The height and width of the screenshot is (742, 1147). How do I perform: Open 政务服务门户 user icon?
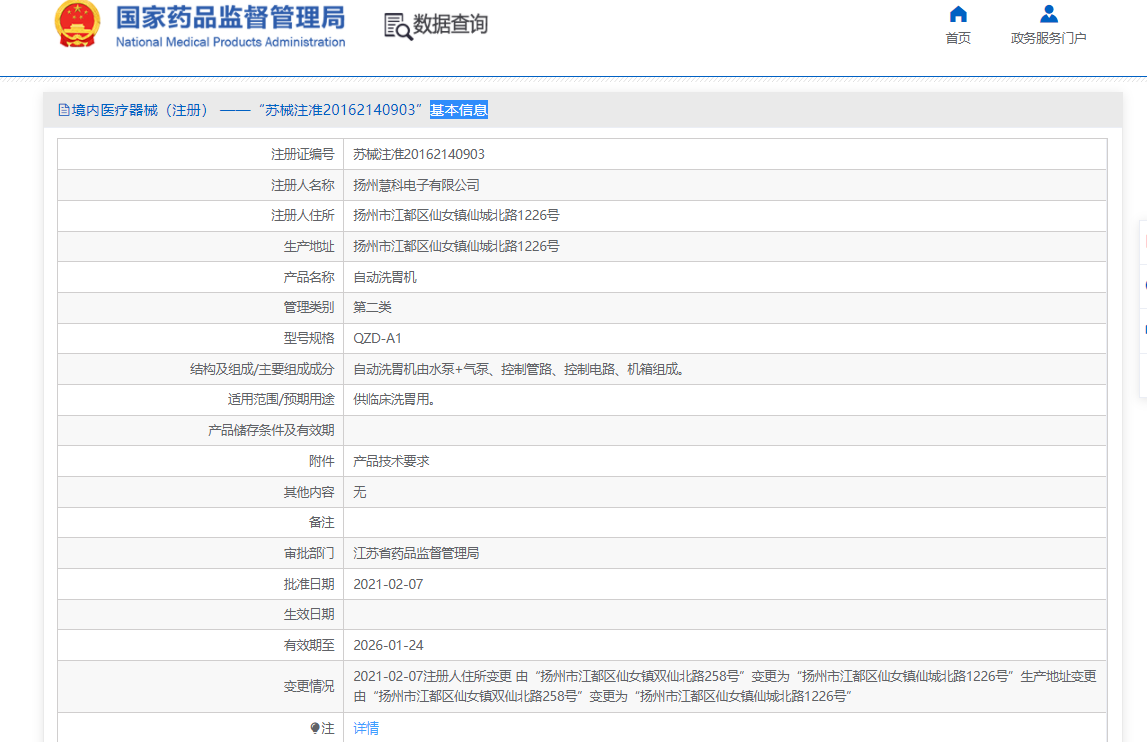(x=1048, y=14)
